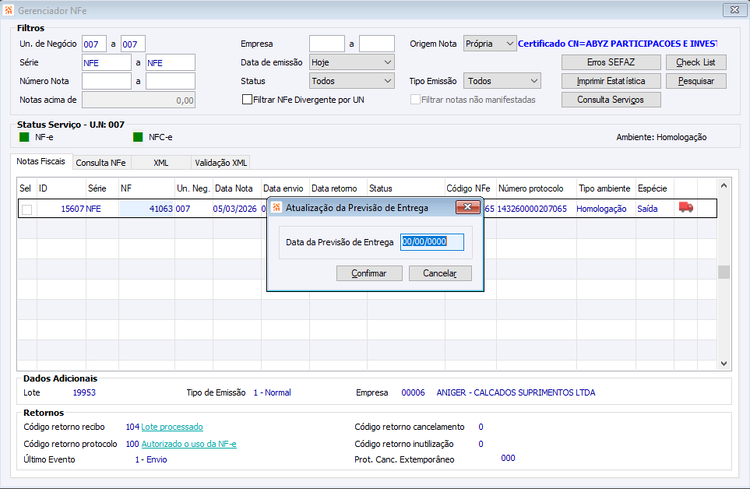The width and height of the screenshot is (750, 489).
Task: Open the Status dropdown showing Todos
Action: pyautogui.click(x=352, y=81)
